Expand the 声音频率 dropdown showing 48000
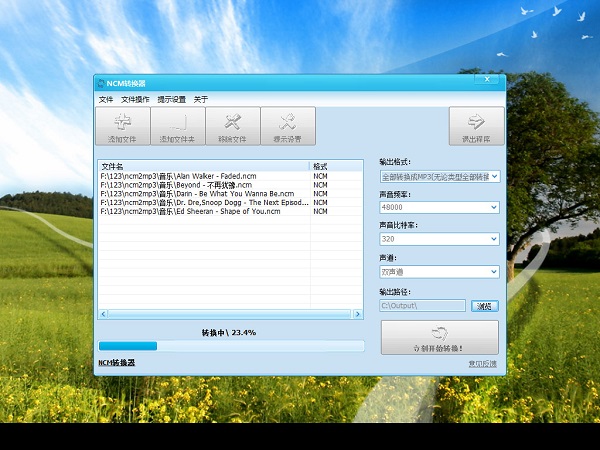Image resolution: width=600 pixels, height=450 pixels. (x=439, y=208)
